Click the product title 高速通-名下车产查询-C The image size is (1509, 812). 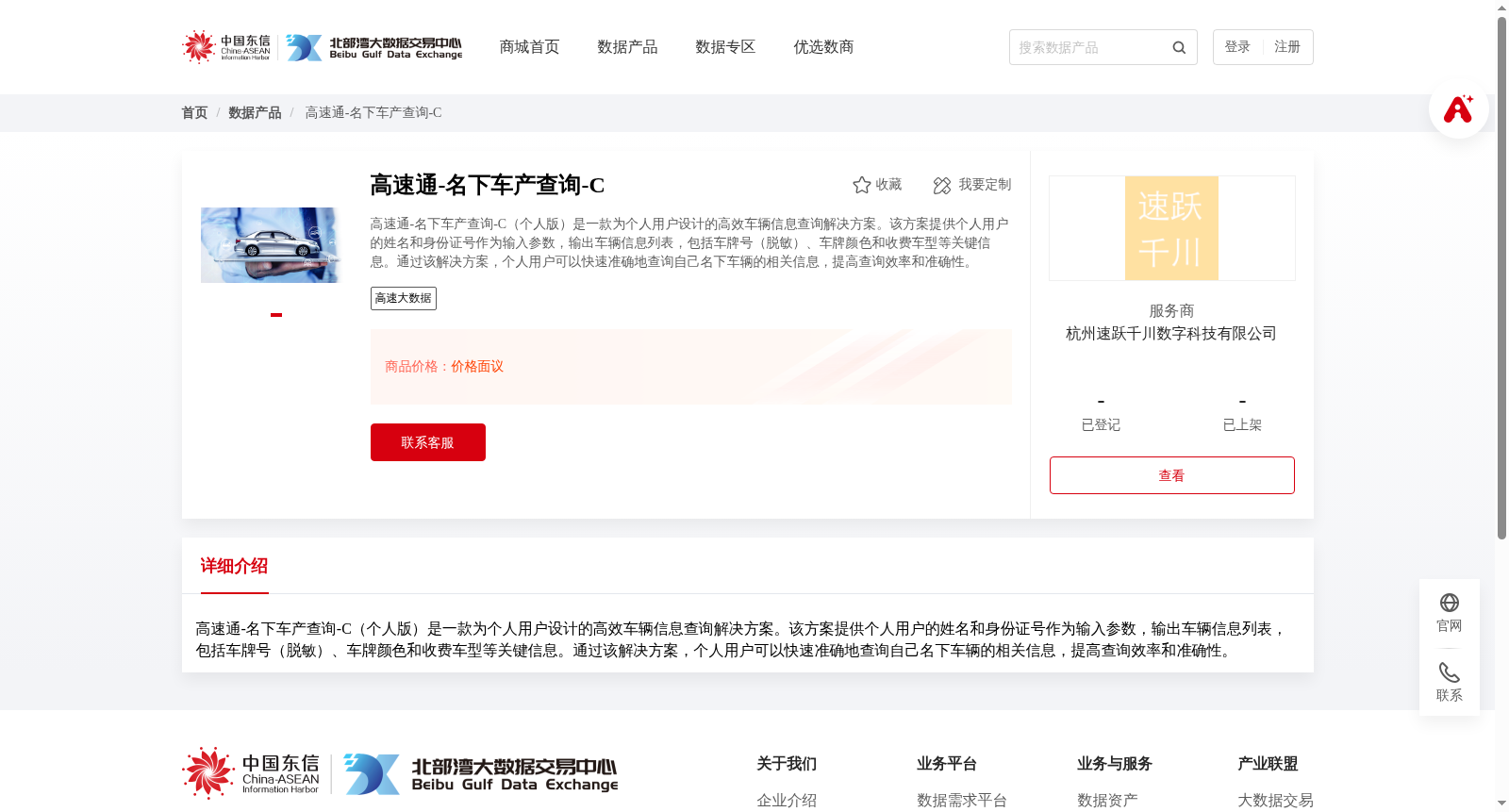tap(488, 185)
